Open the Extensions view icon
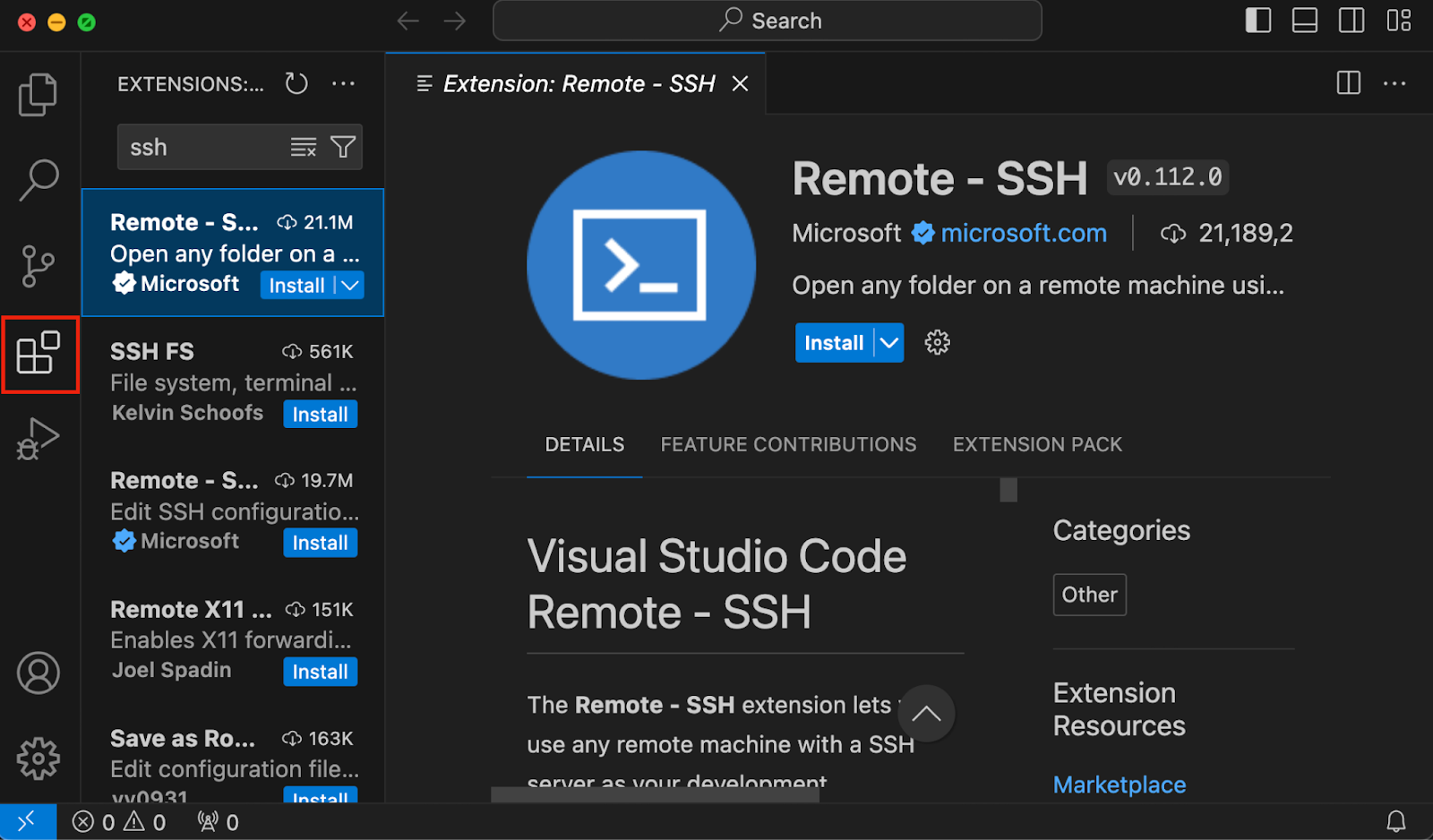 coord(39,353)
